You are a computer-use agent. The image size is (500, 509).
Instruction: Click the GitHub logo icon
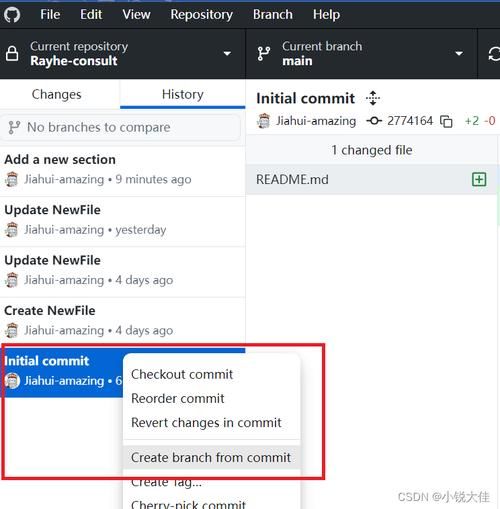click(x=12, y=15)
